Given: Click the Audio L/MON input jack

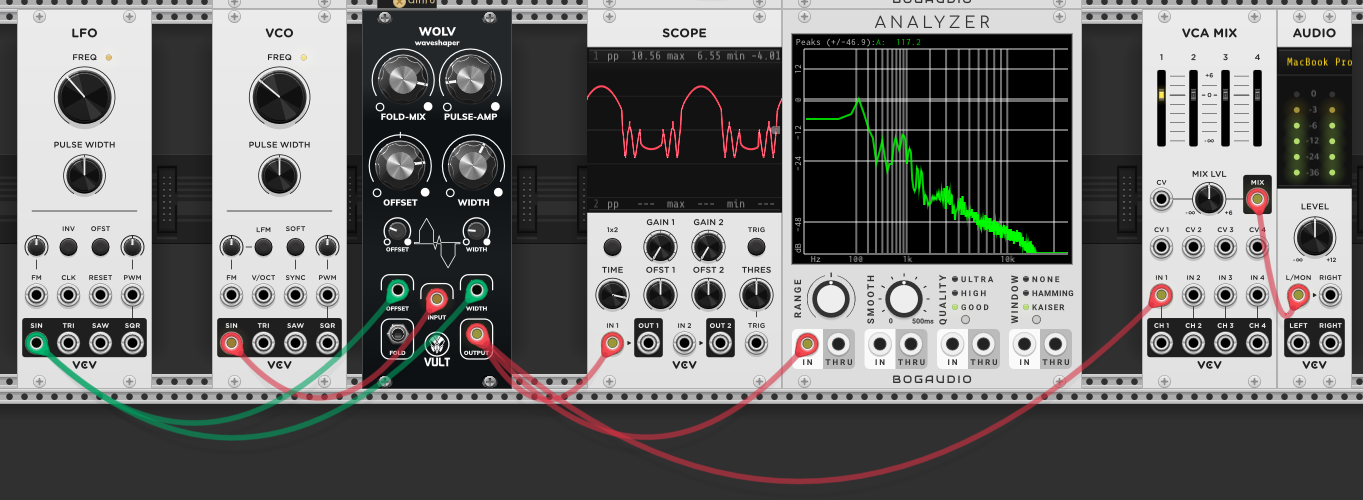Looking at the screenshot, I should 1298,295.
